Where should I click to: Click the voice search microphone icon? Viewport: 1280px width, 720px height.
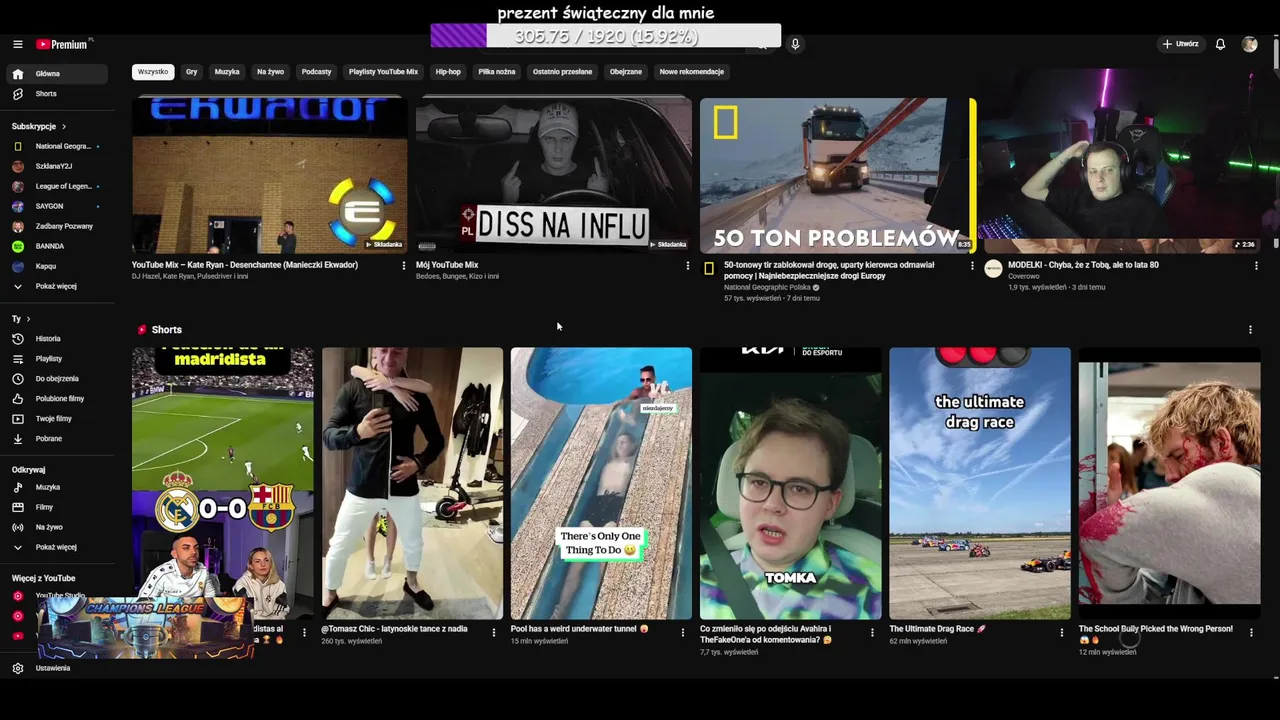795,44
